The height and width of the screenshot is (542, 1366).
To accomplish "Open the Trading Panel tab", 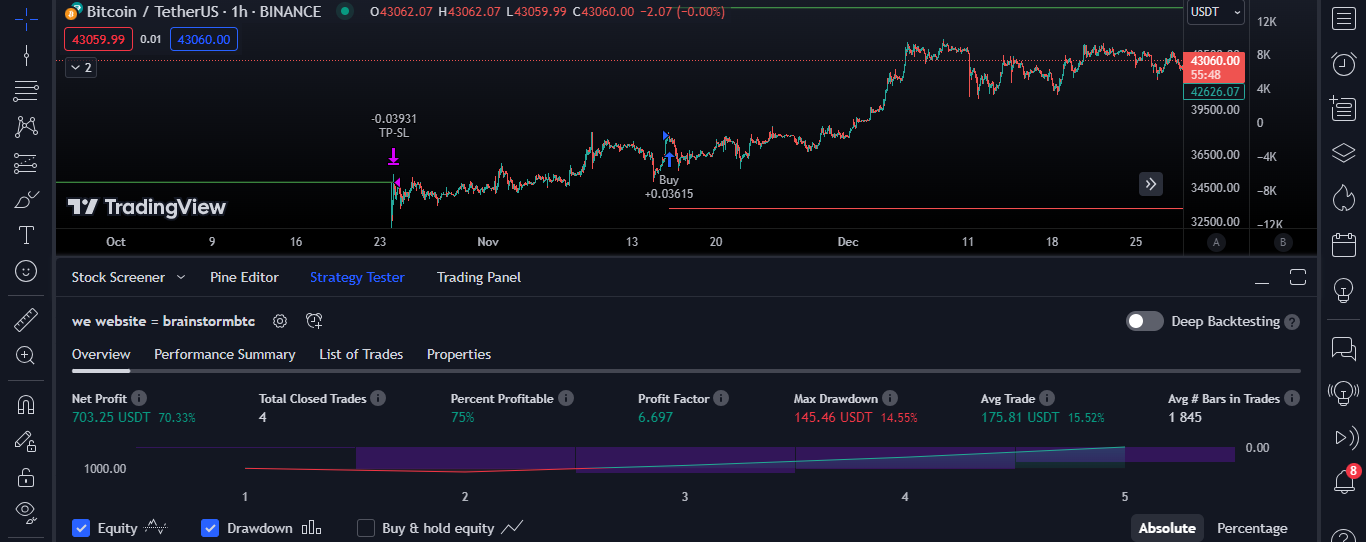I will click(479, 277).
